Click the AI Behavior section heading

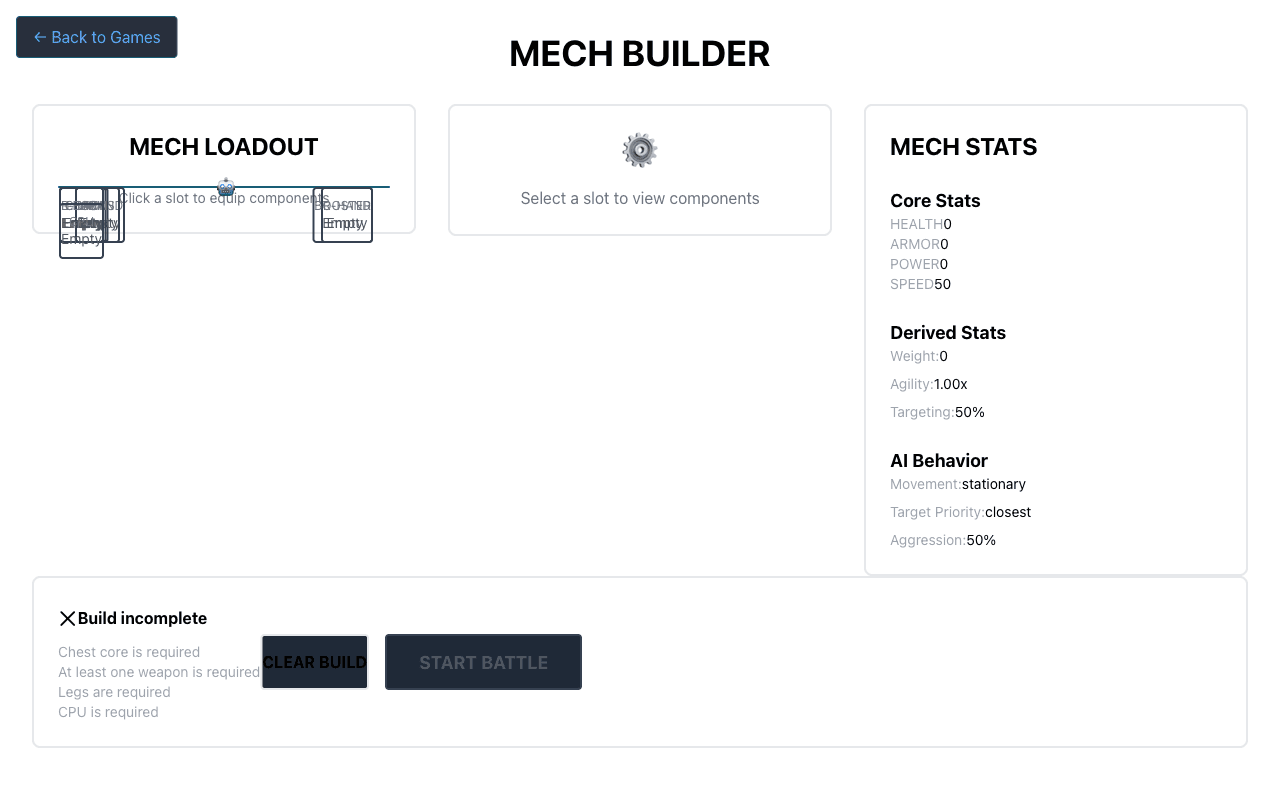(939, 461)
